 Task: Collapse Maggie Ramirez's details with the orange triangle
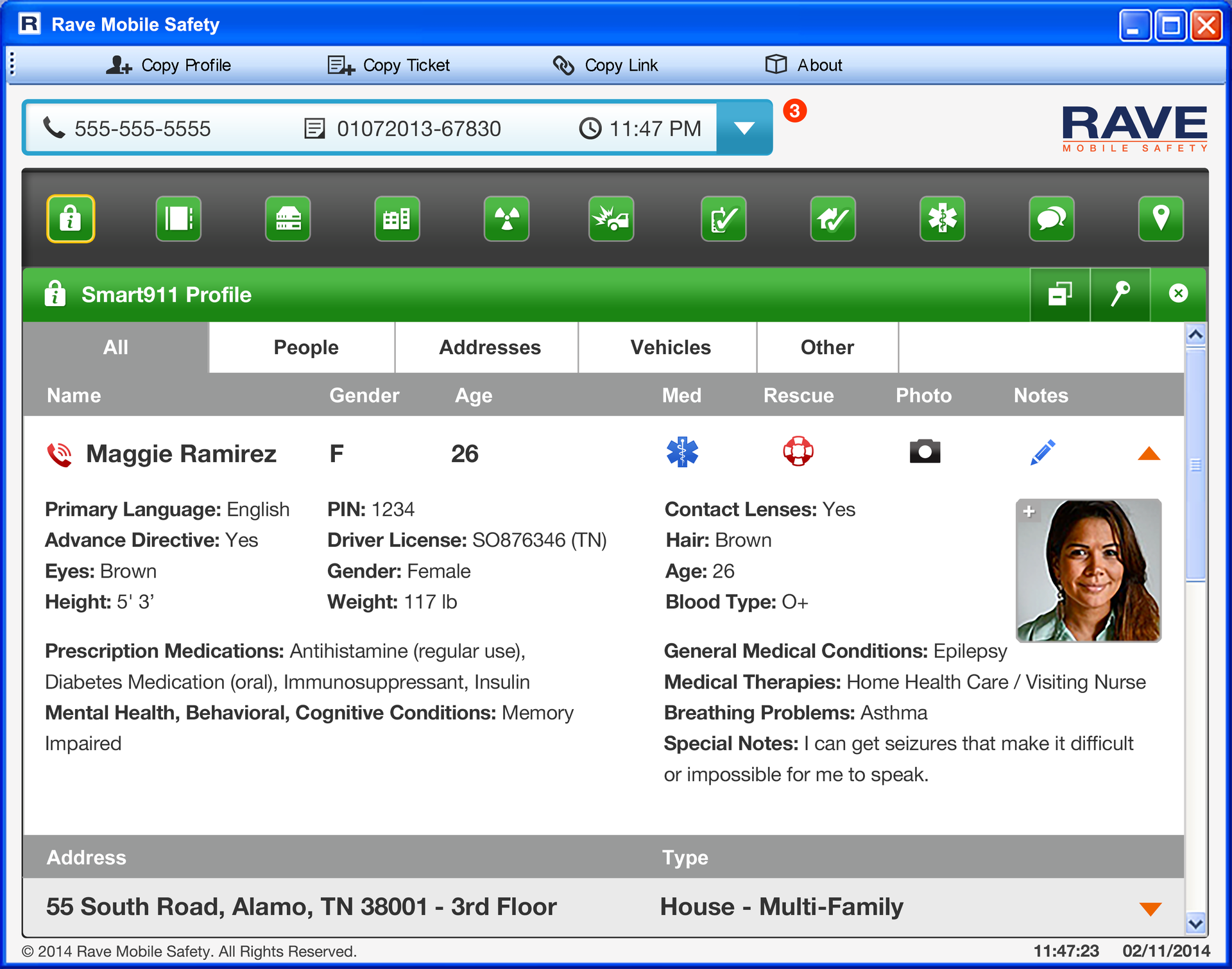(1150, 452)
